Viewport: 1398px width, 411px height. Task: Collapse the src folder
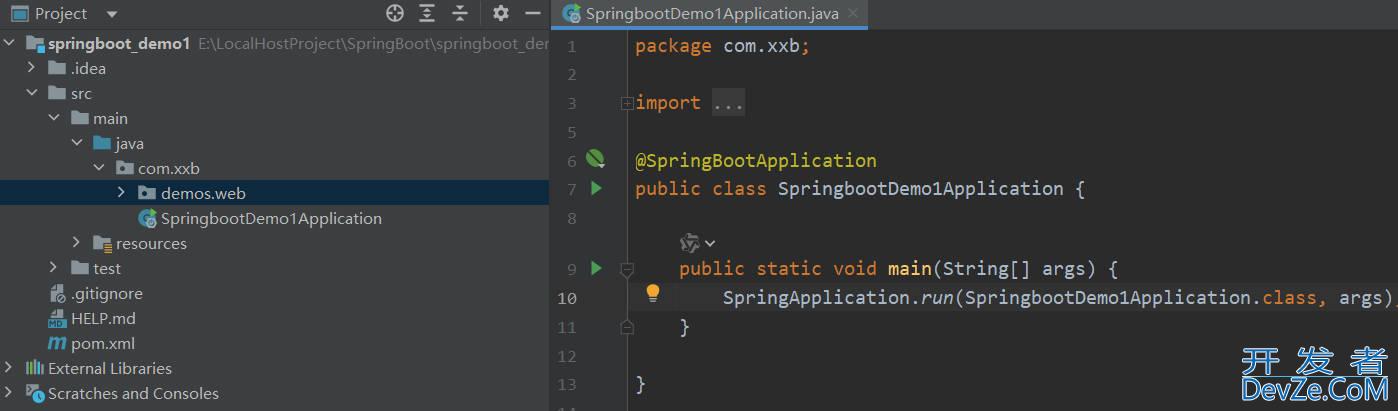[x=33, y=93]
